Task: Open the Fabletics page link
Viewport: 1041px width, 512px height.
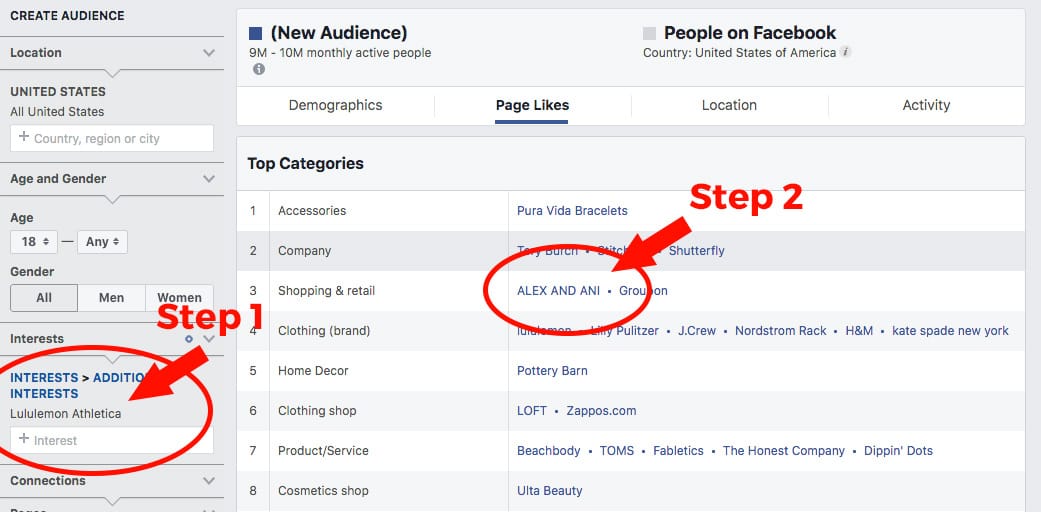Action: point(678,450)
